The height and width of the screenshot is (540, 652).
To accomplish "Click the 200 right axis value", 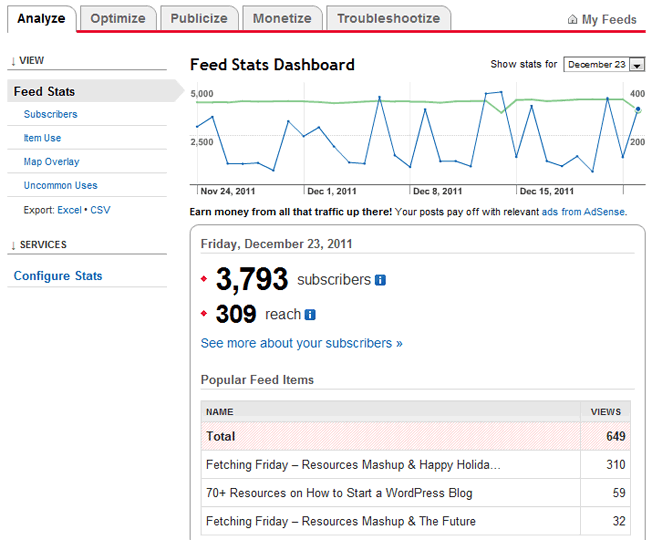I will (x=637, y=142).
